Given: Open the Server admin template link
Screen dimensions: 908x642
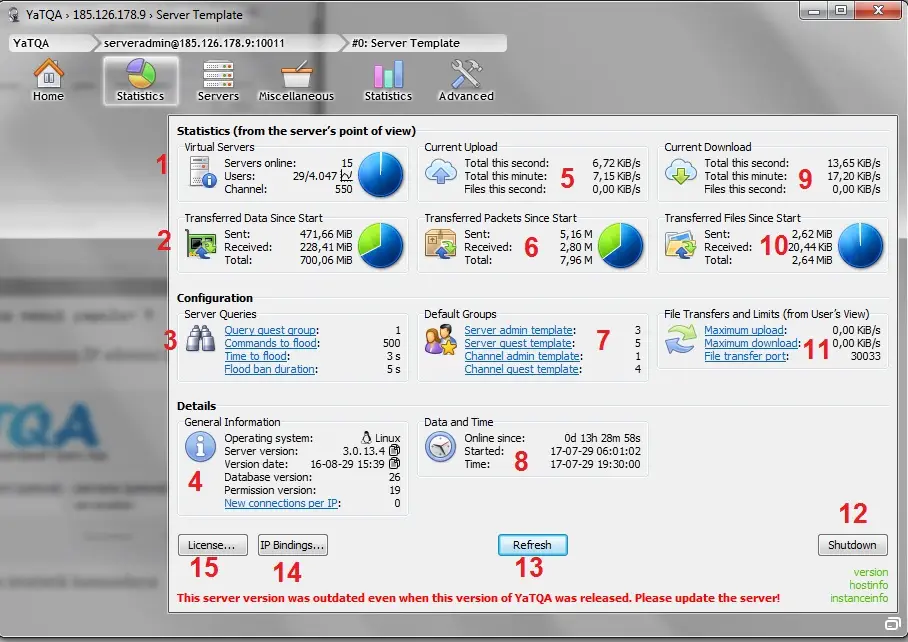Looking at the screenshot, I should coord(518,330).
